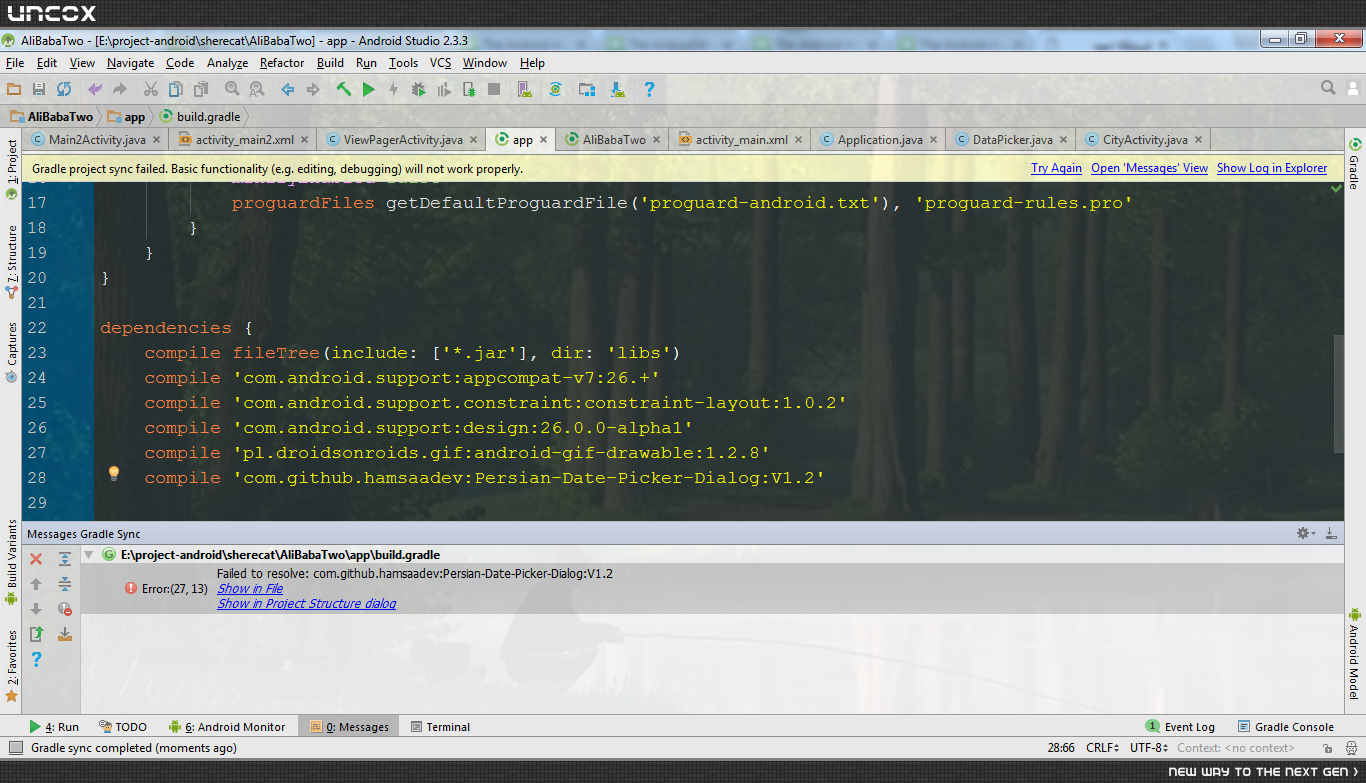Open the AVD Manager icon

tap(525, 89)
